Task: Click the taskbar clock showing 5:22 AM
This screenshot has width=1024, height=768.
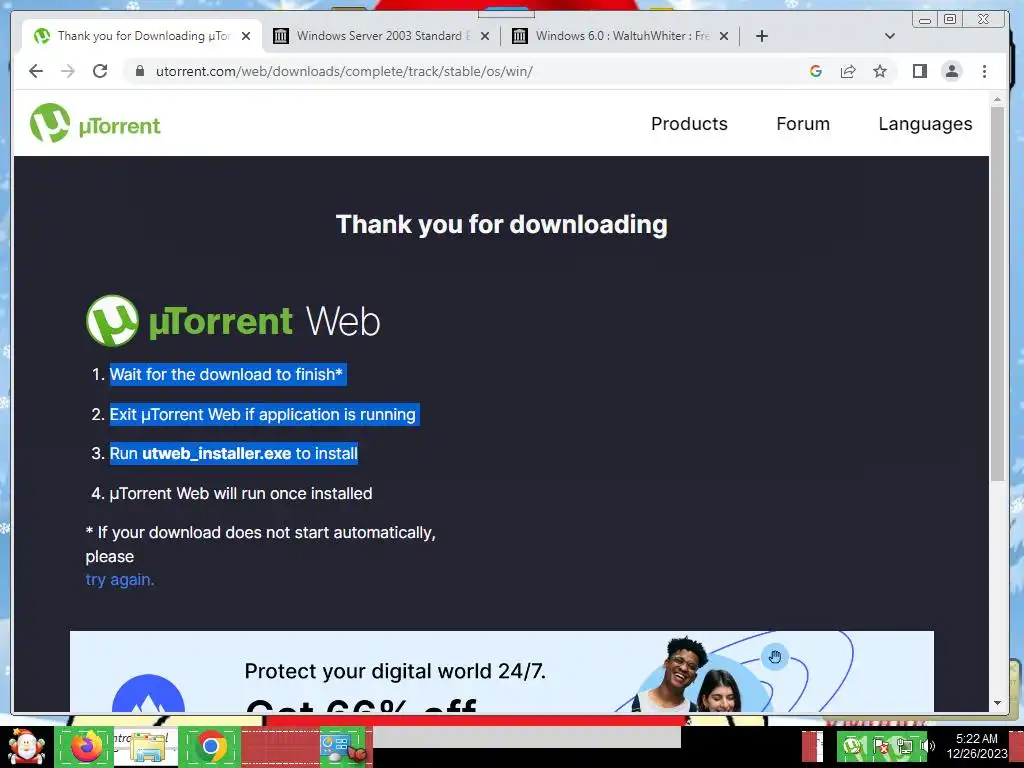Action: [x=977, y=746]
